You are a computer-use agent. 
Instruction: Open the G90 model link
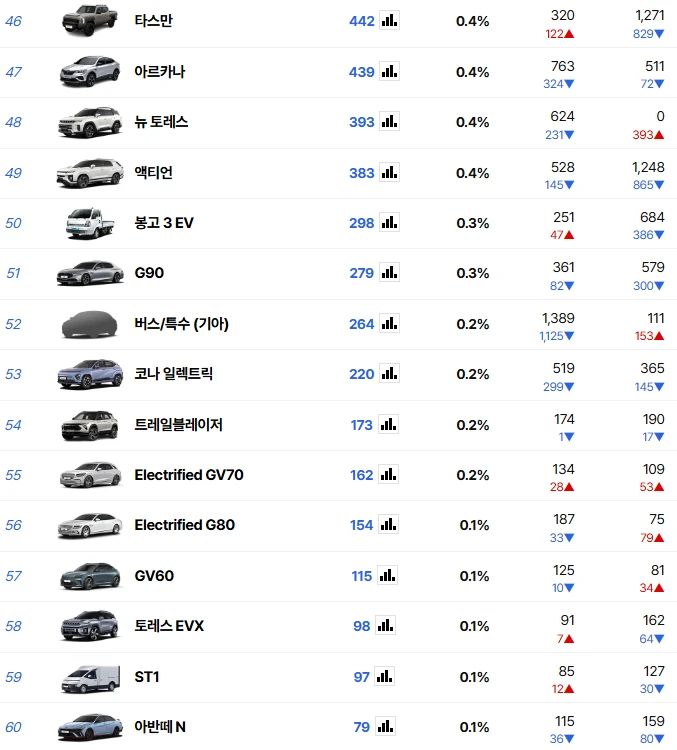click(x=149, y=273)
